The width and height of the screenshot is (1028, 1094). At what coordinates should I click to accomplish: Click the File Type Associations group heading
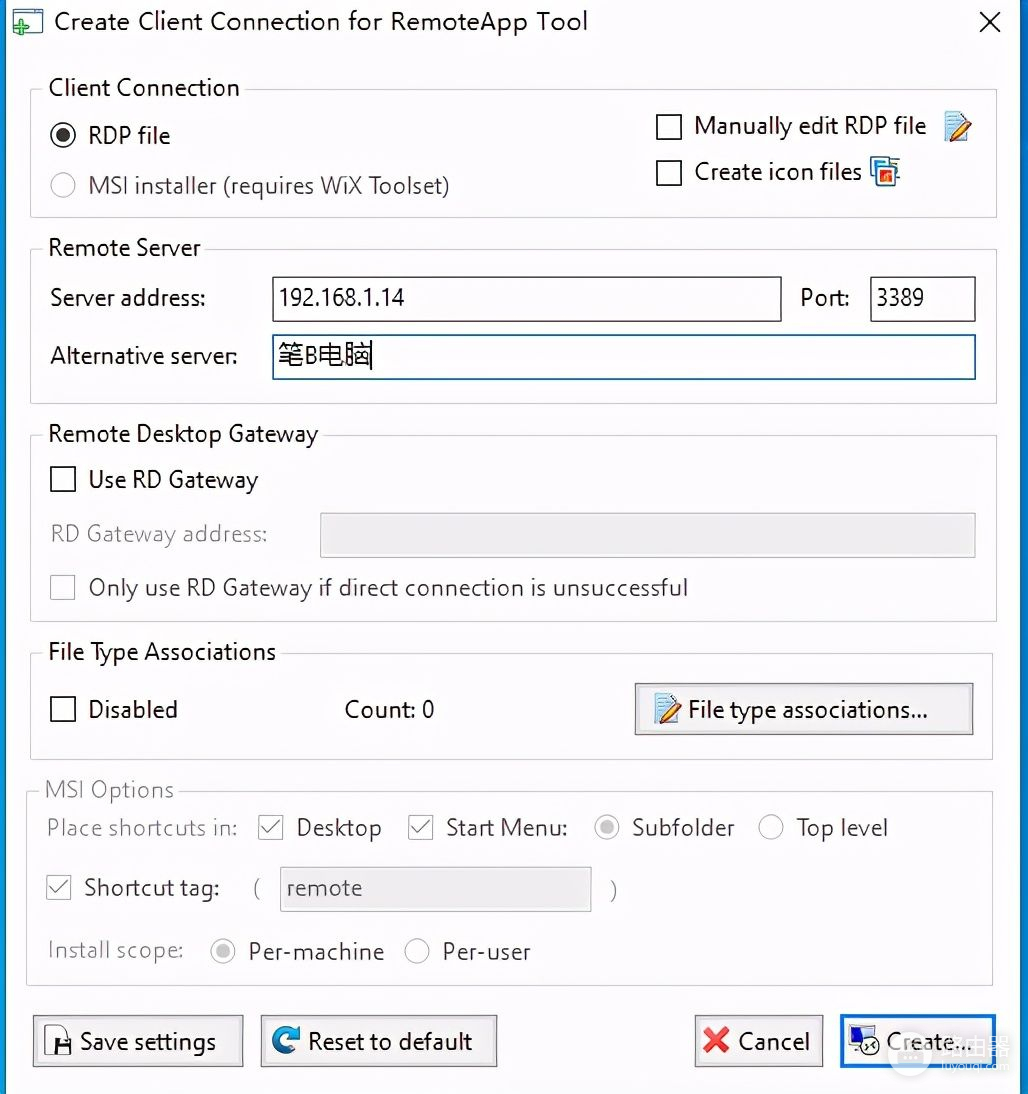[x=162, y=652]
